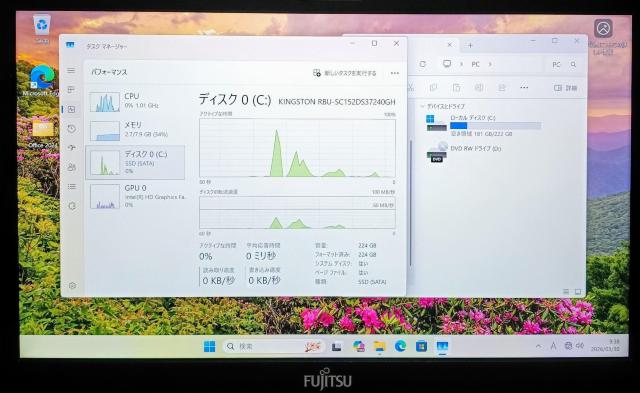This screenshot has height=393, width=640.
Task: Click Share icon in Explorer toolbar
Action: coord(502,87)
